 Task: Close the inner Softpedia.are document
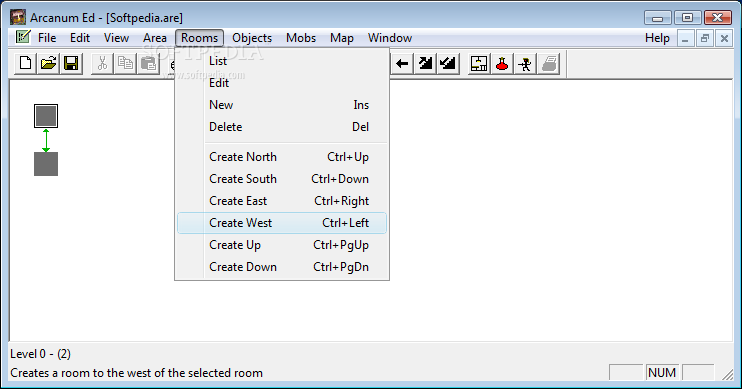coord(724,38)
